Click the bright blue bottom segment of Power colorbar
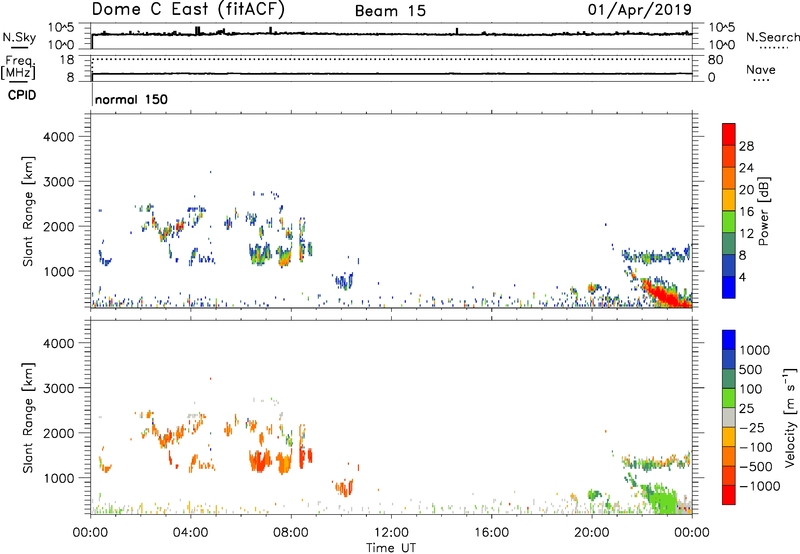Image resolution: width=800 pixels, height=554 pixels. [x=729, y=287]
